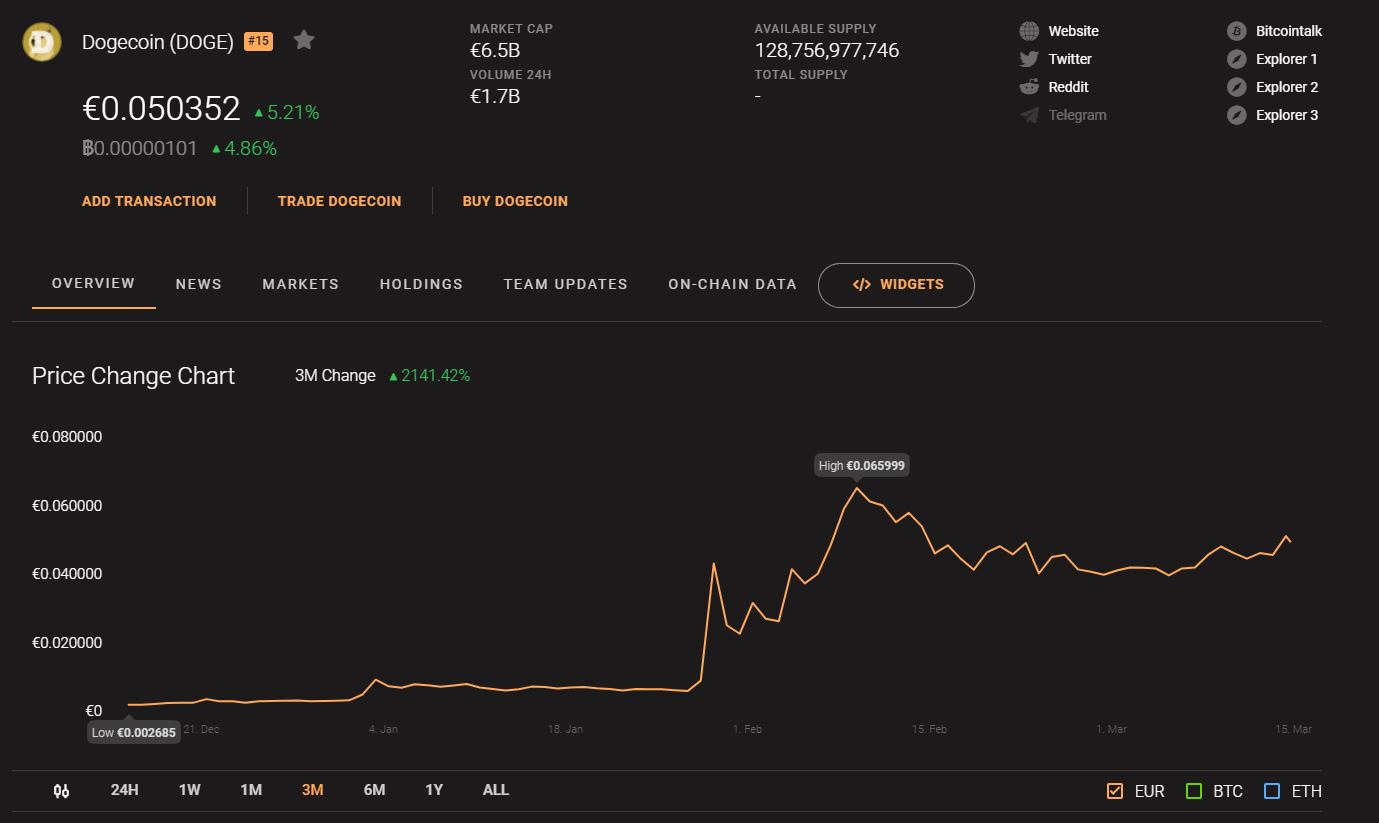Screen dimensions: 1379x823
Task: Click the €0.040000 y-axis label
Action: [x=67, y=574]
